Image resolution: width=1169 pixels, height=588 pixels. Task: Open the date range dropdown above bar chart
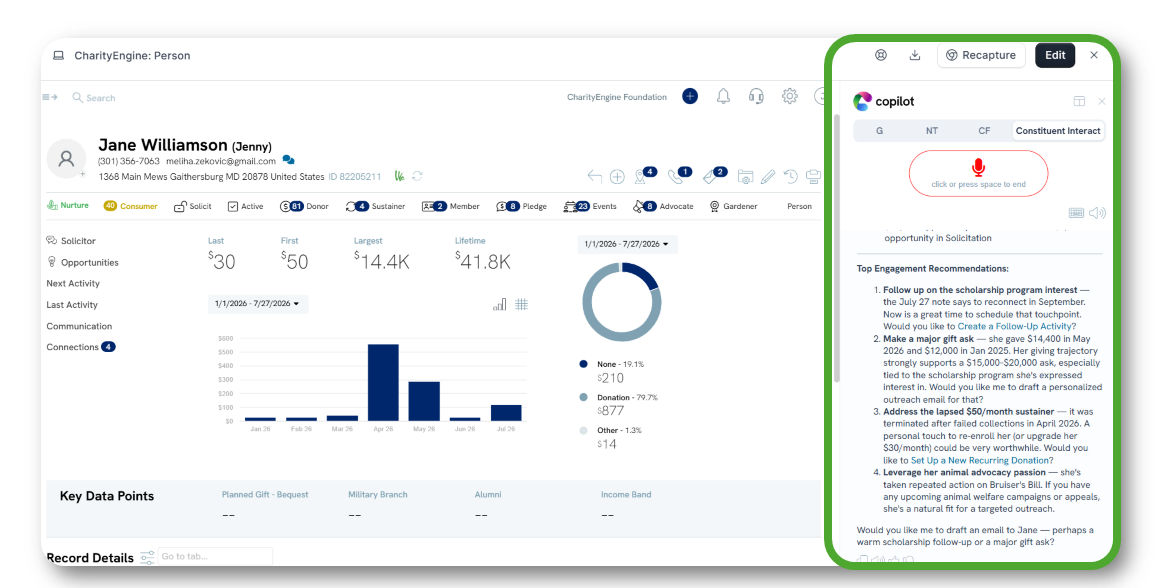coord(257,304)
